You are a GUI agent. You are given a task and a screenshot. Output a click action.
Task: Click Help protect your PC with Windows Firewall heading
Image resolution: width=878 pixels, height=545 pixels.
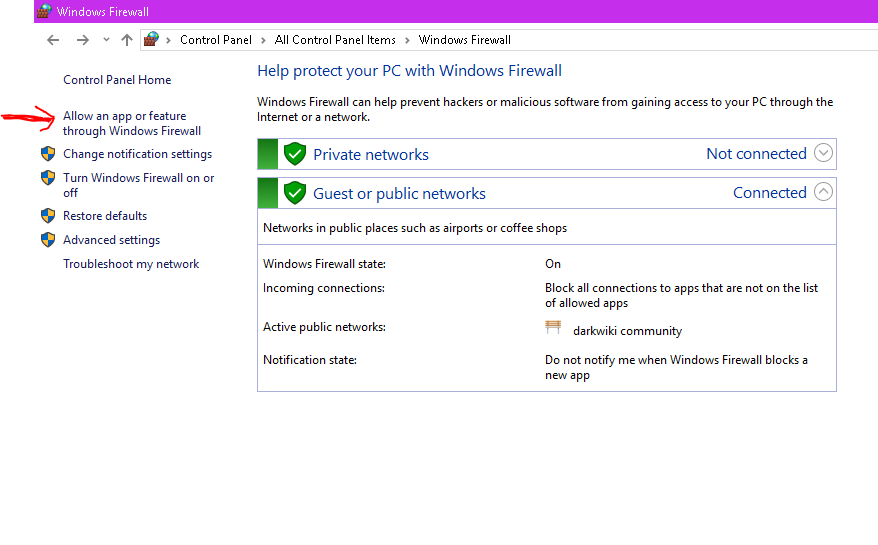409,71
